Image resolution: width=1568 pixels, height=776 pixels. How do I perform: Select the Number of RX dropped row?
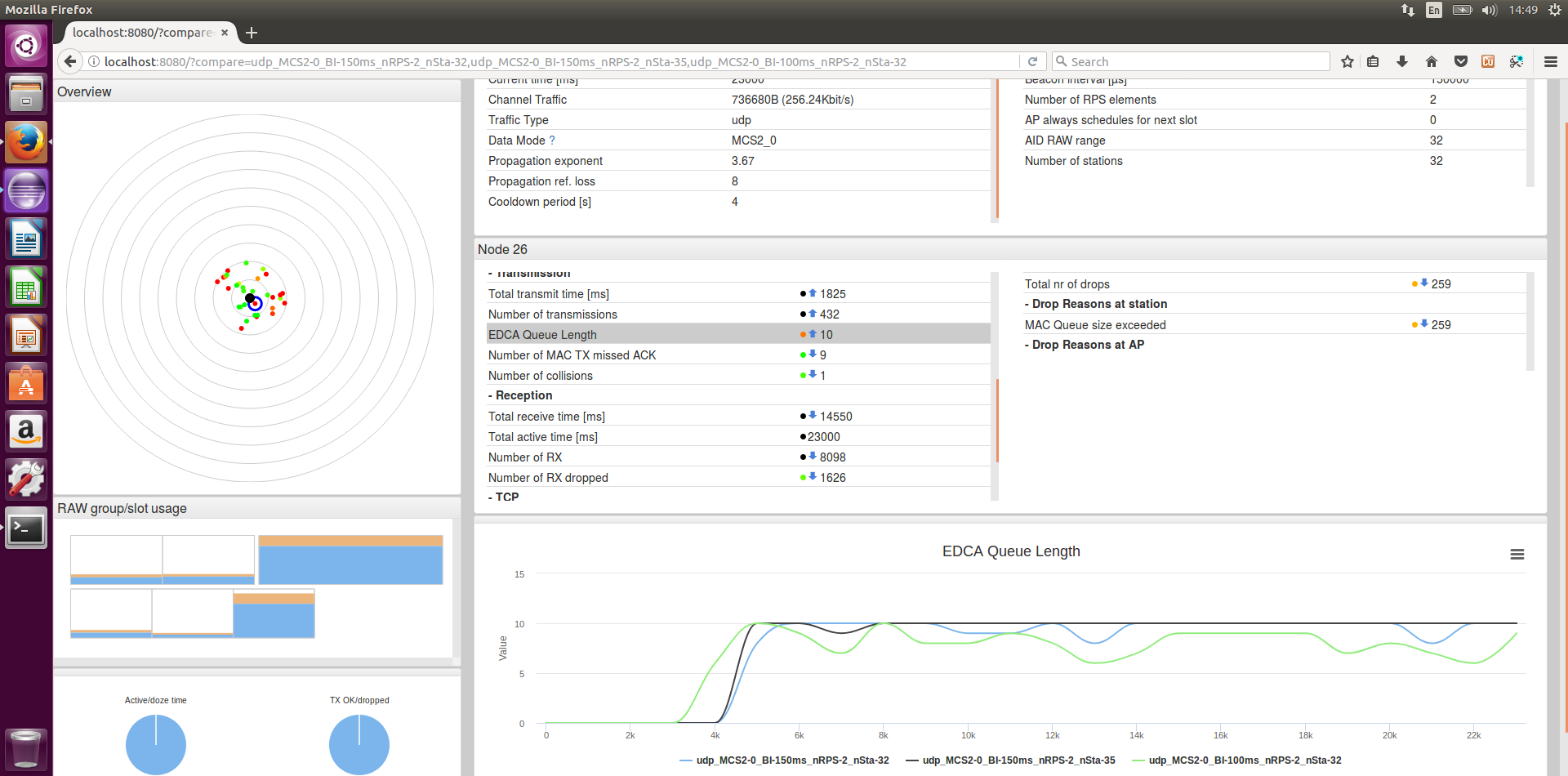pyautogui.click(x=738, y=477)
